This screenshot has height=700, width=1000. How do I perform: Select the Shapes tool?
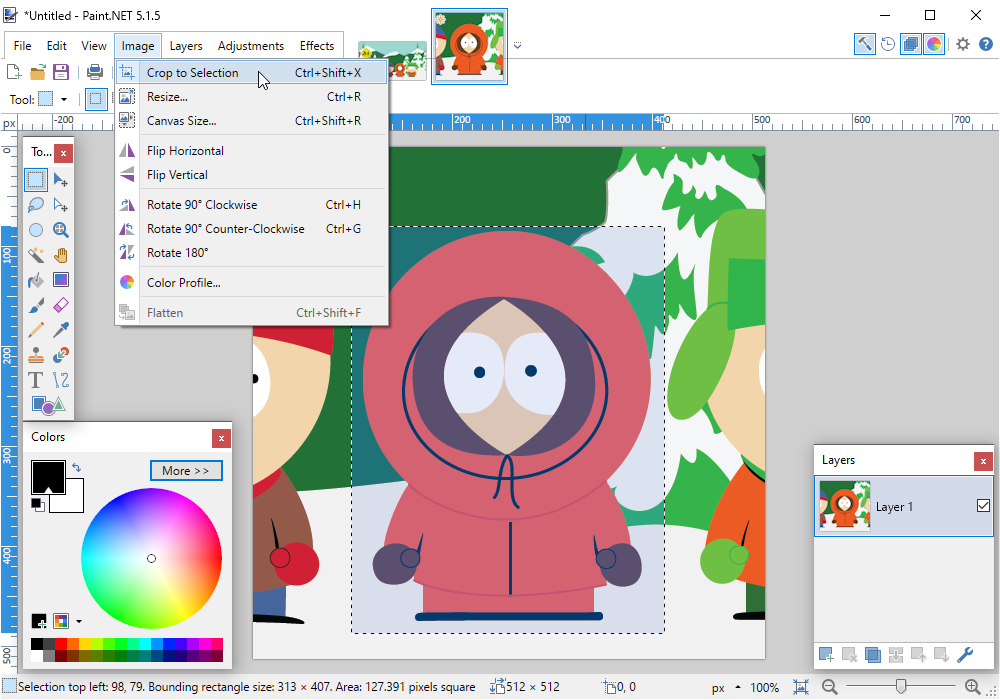[x=48, y=405]
